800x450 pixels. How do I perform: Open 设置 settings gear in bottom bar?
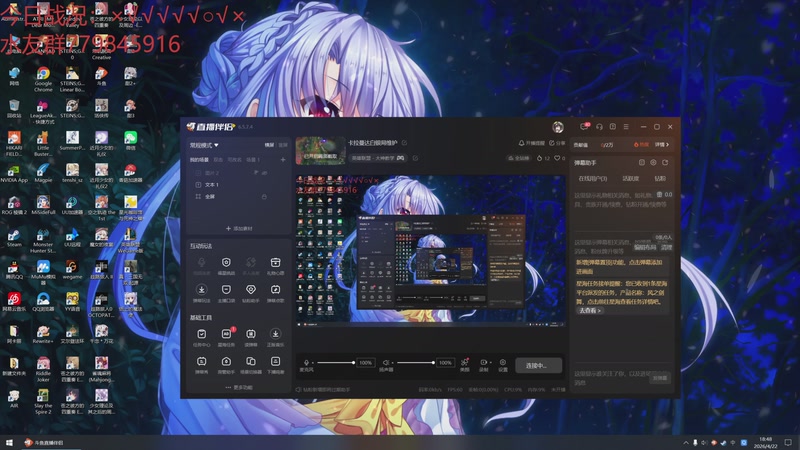coord(503,363)
